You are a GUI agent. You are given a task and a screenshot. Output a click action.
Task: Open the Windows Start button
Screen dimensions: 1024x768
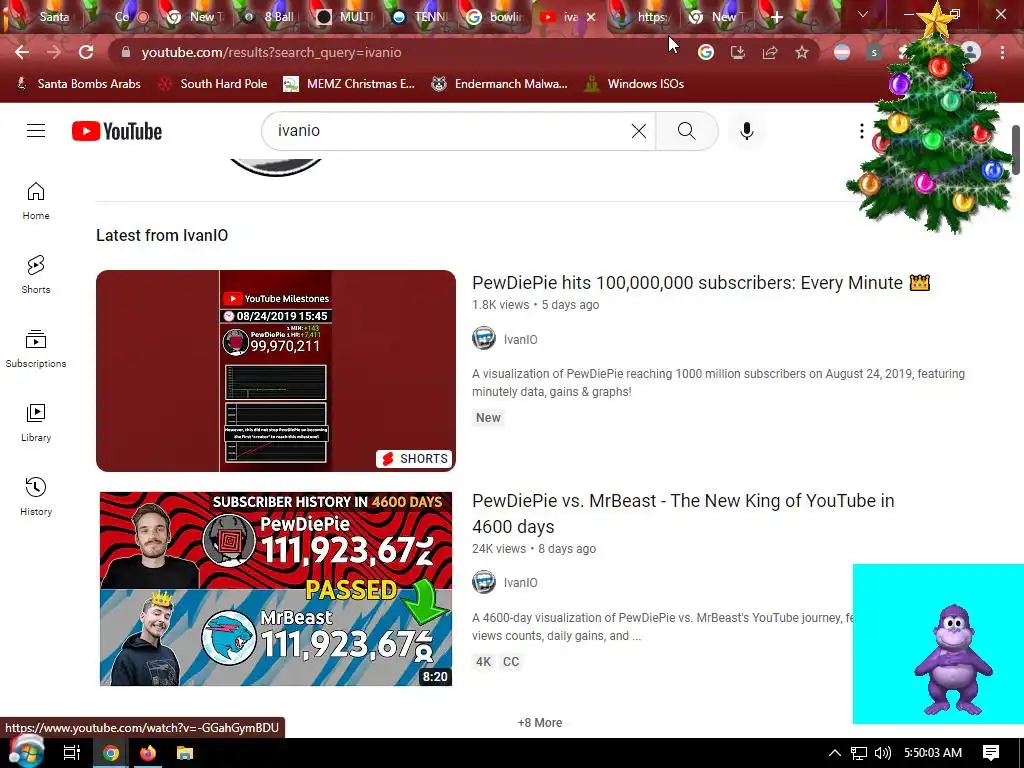(x=26, y=752)
